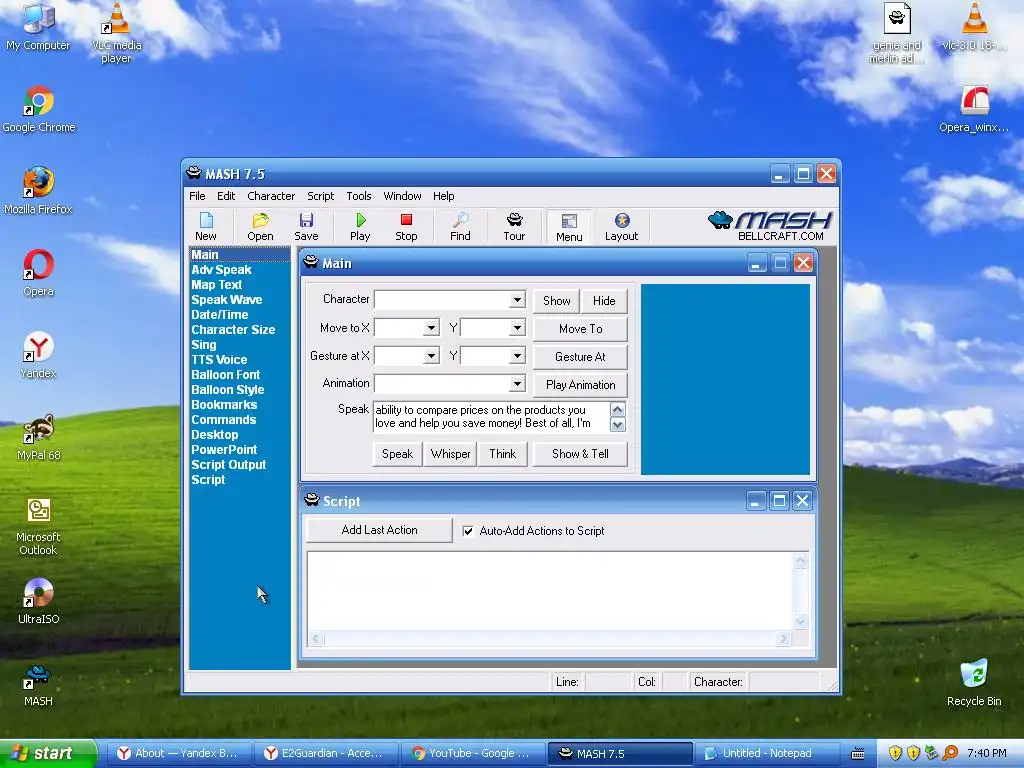The height and width of the screenshot is (768, 1024).
Task: Click inside the Speak text field
Action: click(492, 417)
